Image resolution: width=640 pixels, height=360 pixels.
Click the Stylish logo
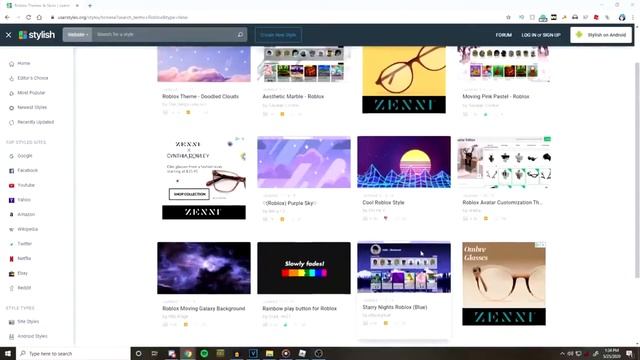(37, 35)
